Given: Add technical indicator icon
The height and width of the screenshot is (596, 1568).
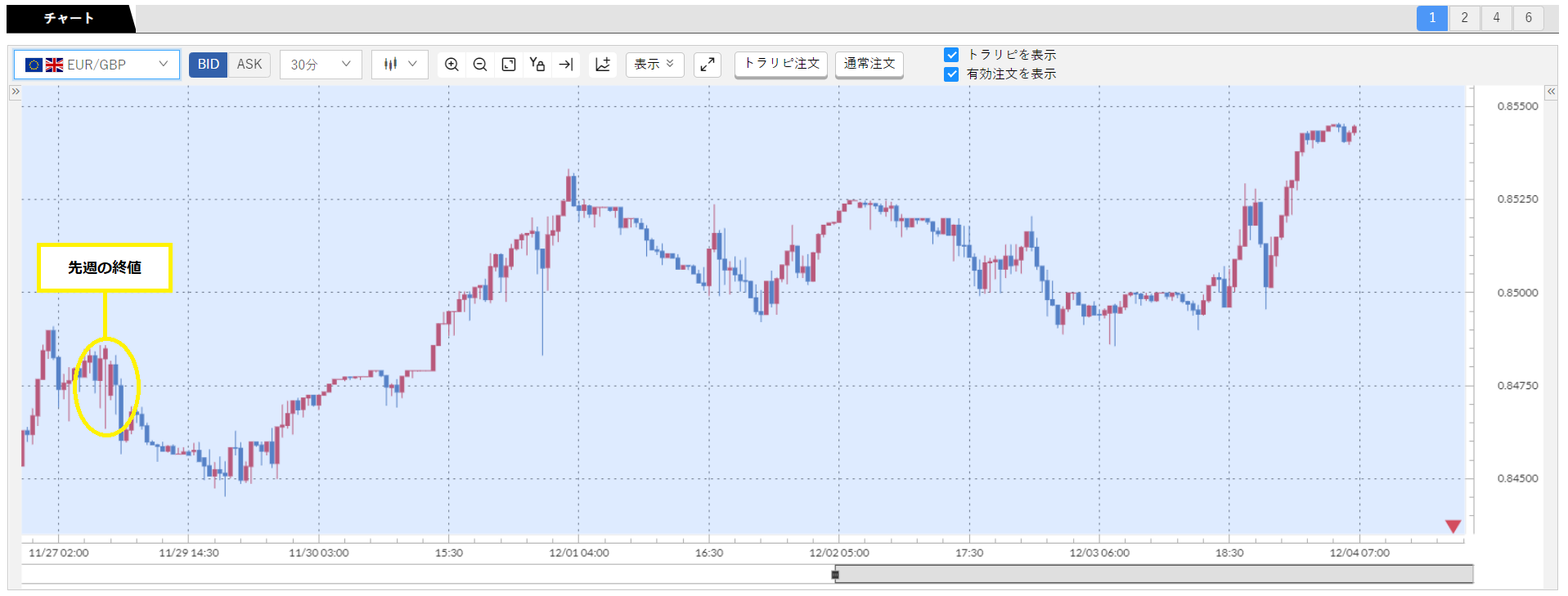Looking at the screenshot, I should click(603, 65).
